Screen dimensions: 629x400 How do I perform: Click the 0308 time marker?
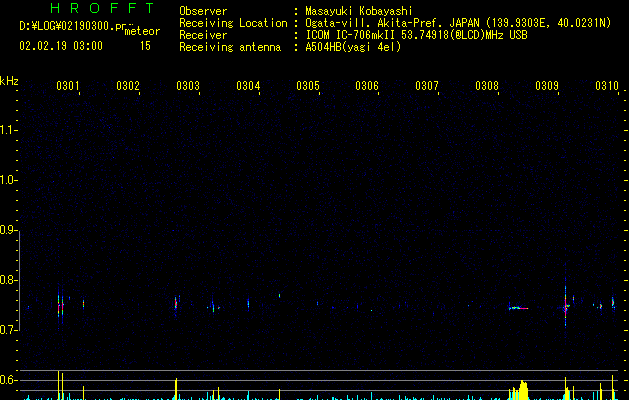click(x=487, y=86)
